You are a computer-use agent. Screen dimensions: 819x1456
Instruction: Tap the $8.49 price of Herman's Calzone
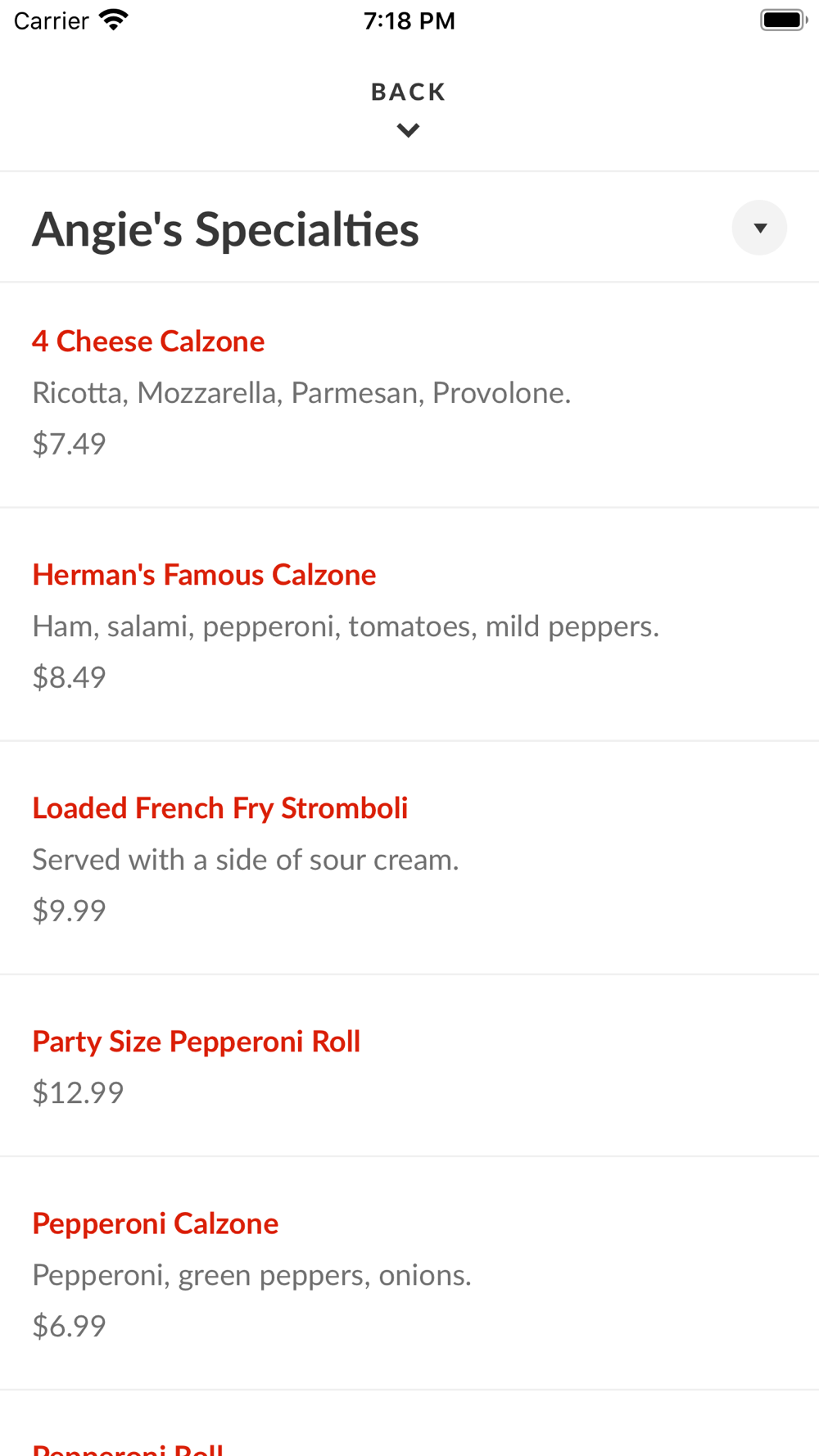click(69, 677)
